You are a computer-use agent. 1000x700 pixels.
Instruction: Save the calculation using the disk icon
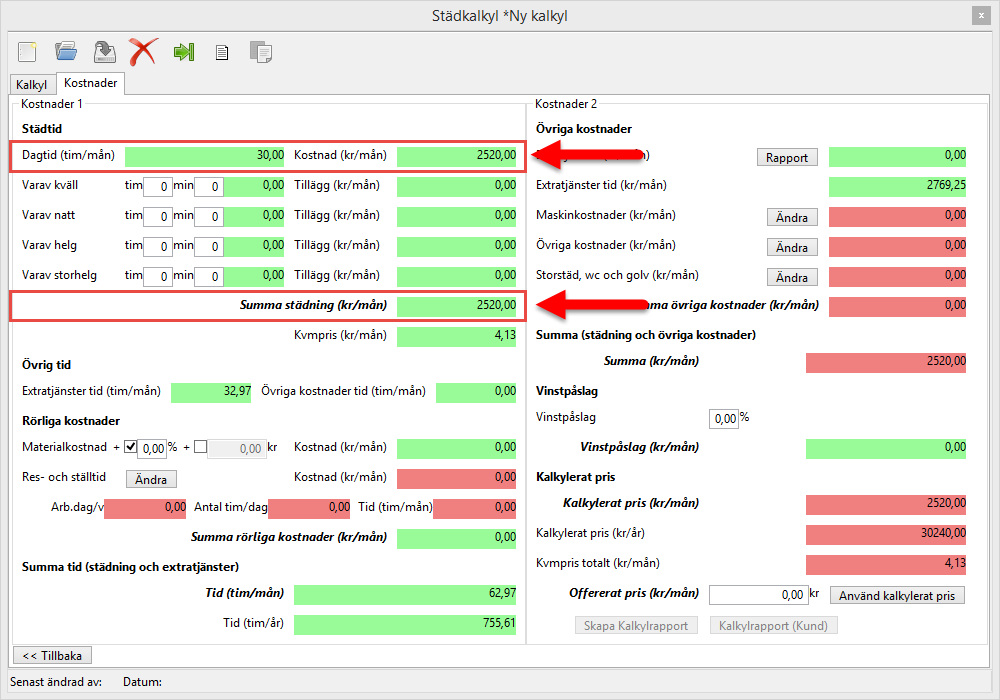tap(103, 51)
